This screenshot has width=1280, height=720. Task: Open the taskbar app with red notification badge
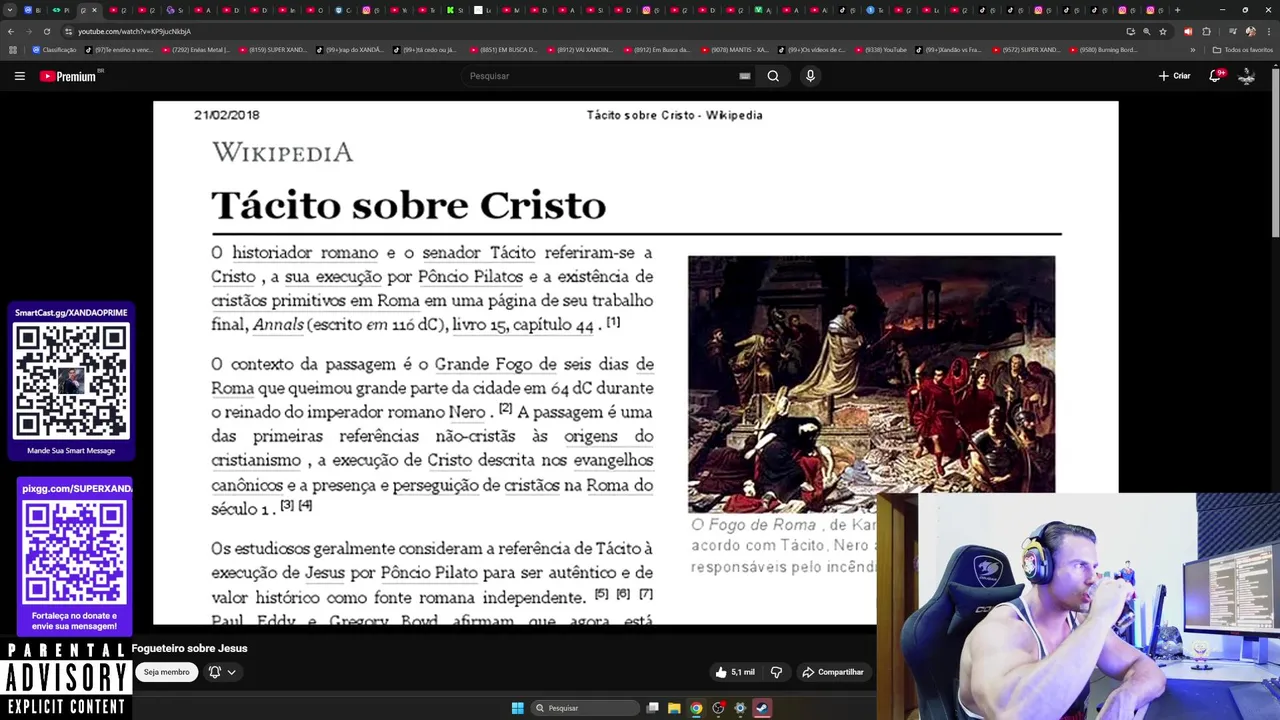718,708
